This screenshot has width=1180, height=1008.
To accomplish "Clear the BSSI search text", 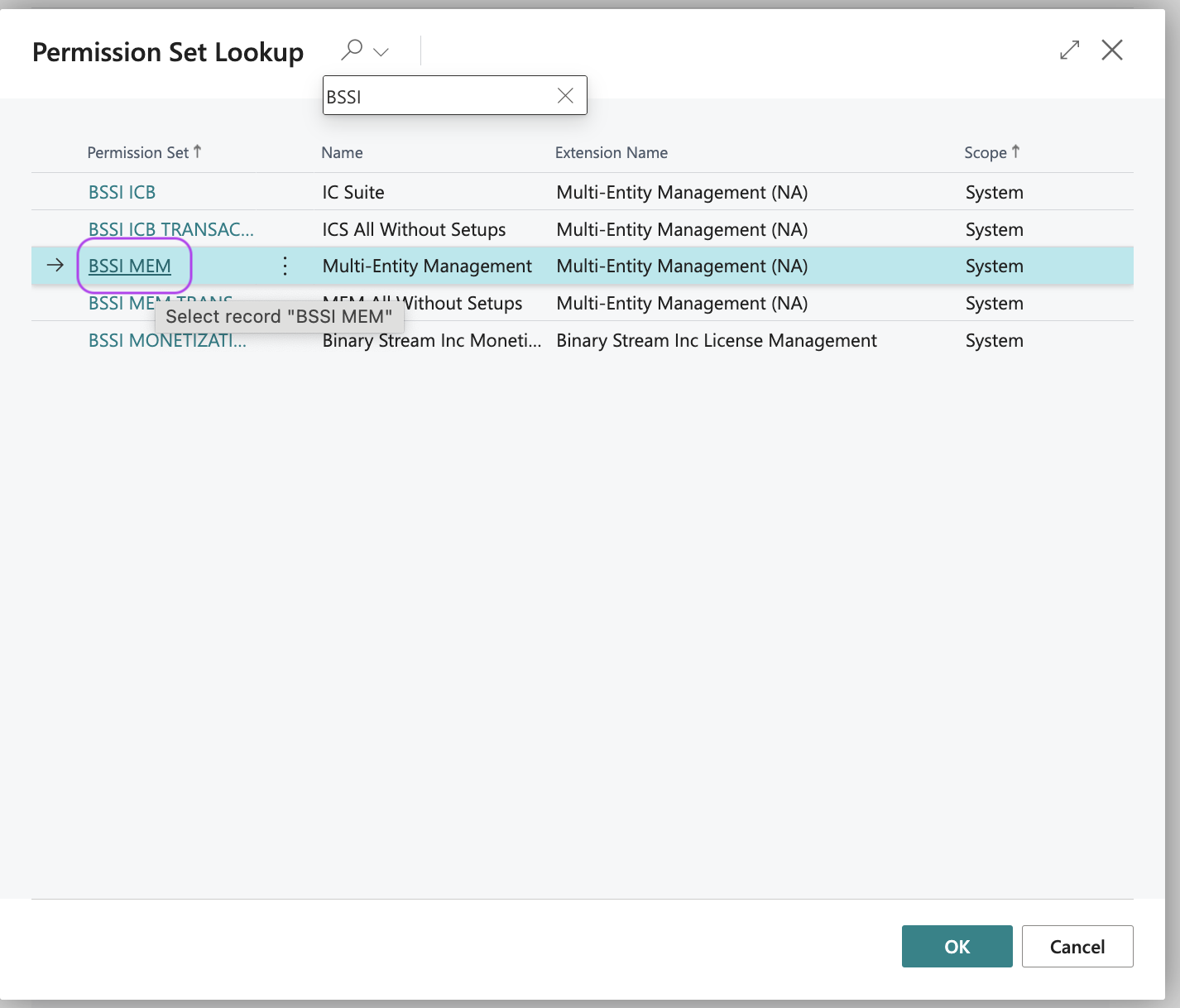I will point(565,96).
